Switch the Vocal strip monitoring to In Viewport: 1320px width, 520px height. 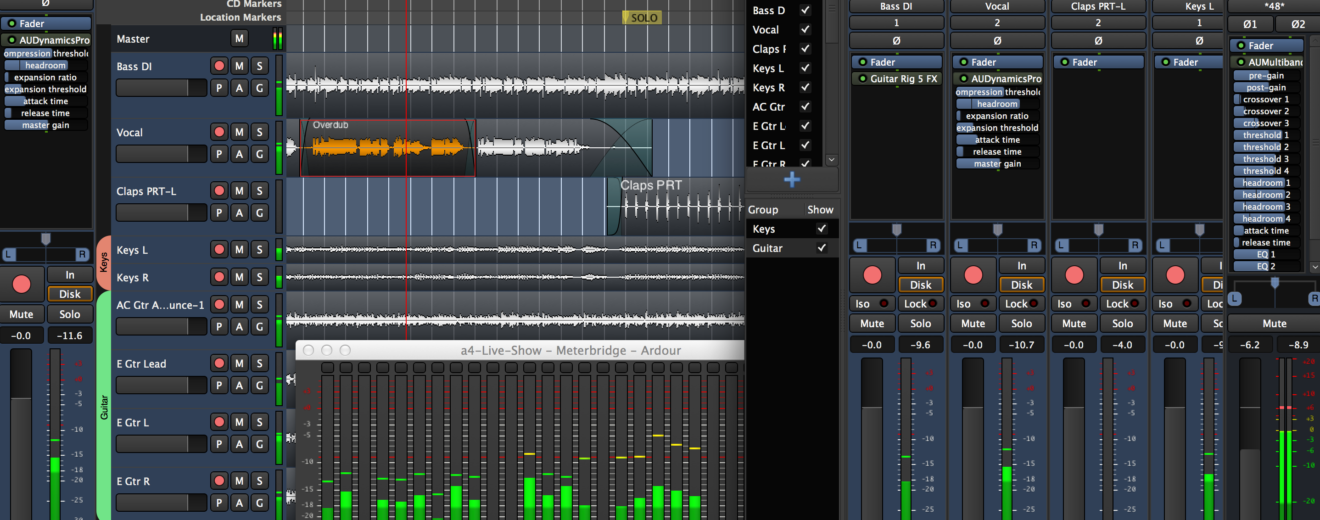click(1021, 266)
